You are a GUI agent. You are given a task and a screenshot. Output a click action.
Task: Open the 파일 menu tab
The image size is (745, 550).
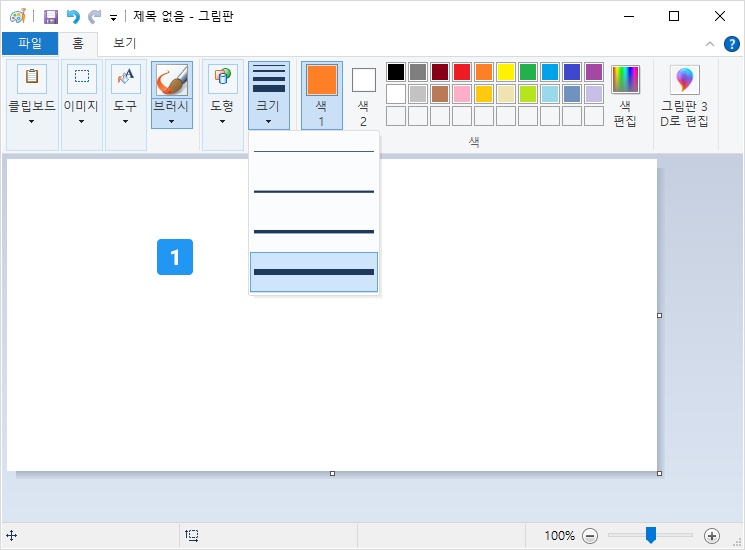click(30, 43)
